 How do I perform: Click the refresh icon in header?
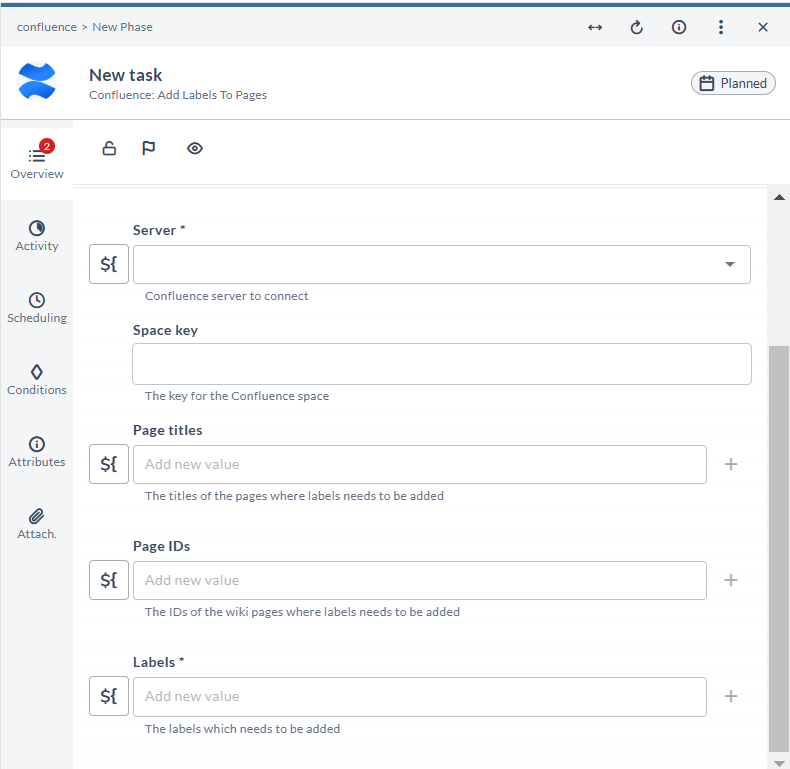[637, 28]
